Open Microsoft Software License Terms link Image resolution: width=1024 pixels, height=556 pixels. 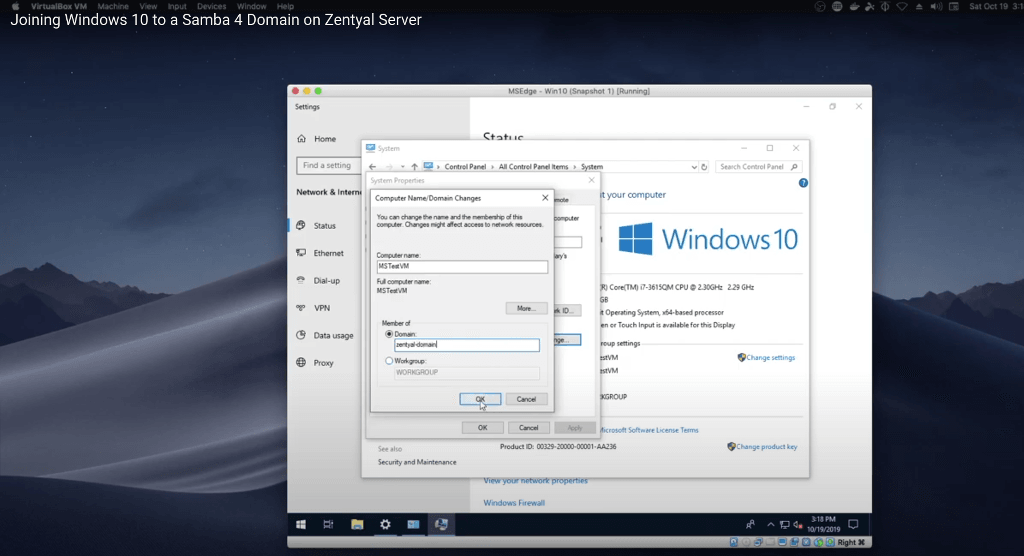pos(648,430)
